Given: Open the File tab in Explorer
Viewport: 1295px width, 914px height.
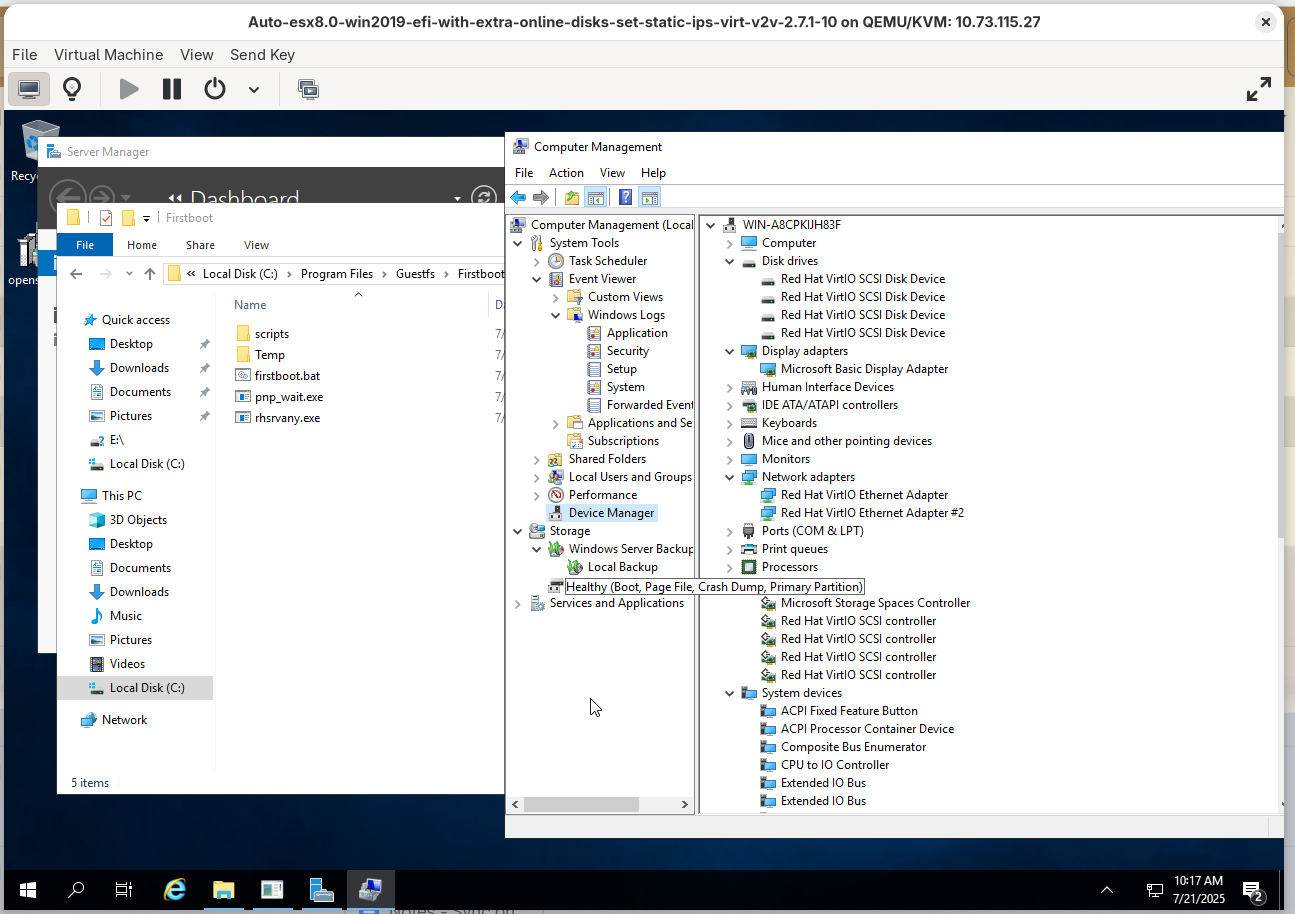Looking at the screenshot, I should pos(85,245).
